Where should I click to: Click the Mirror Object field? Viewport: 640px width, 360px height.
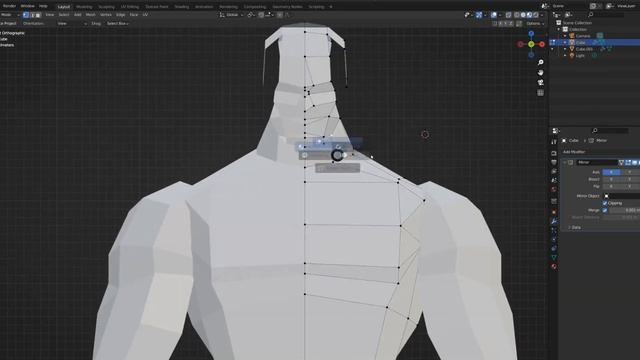[621, 196]
